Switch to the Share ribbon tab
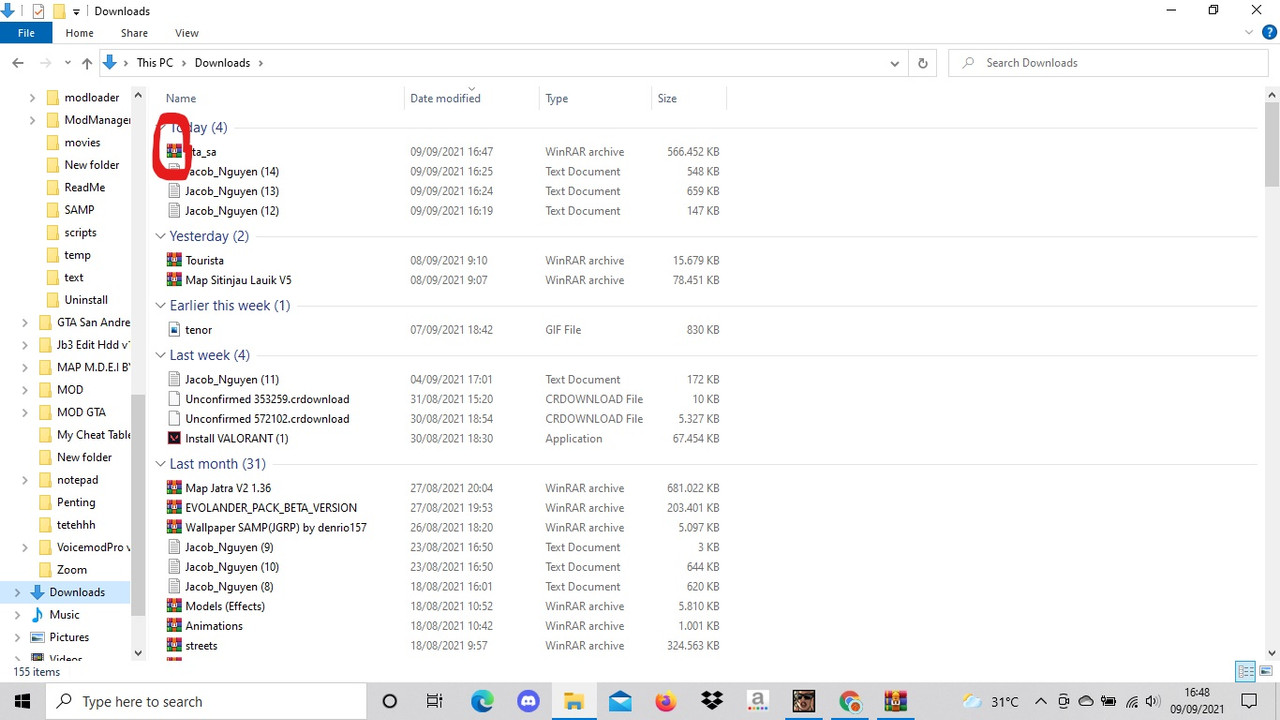1280x720 pixels. tap(134, 33)
